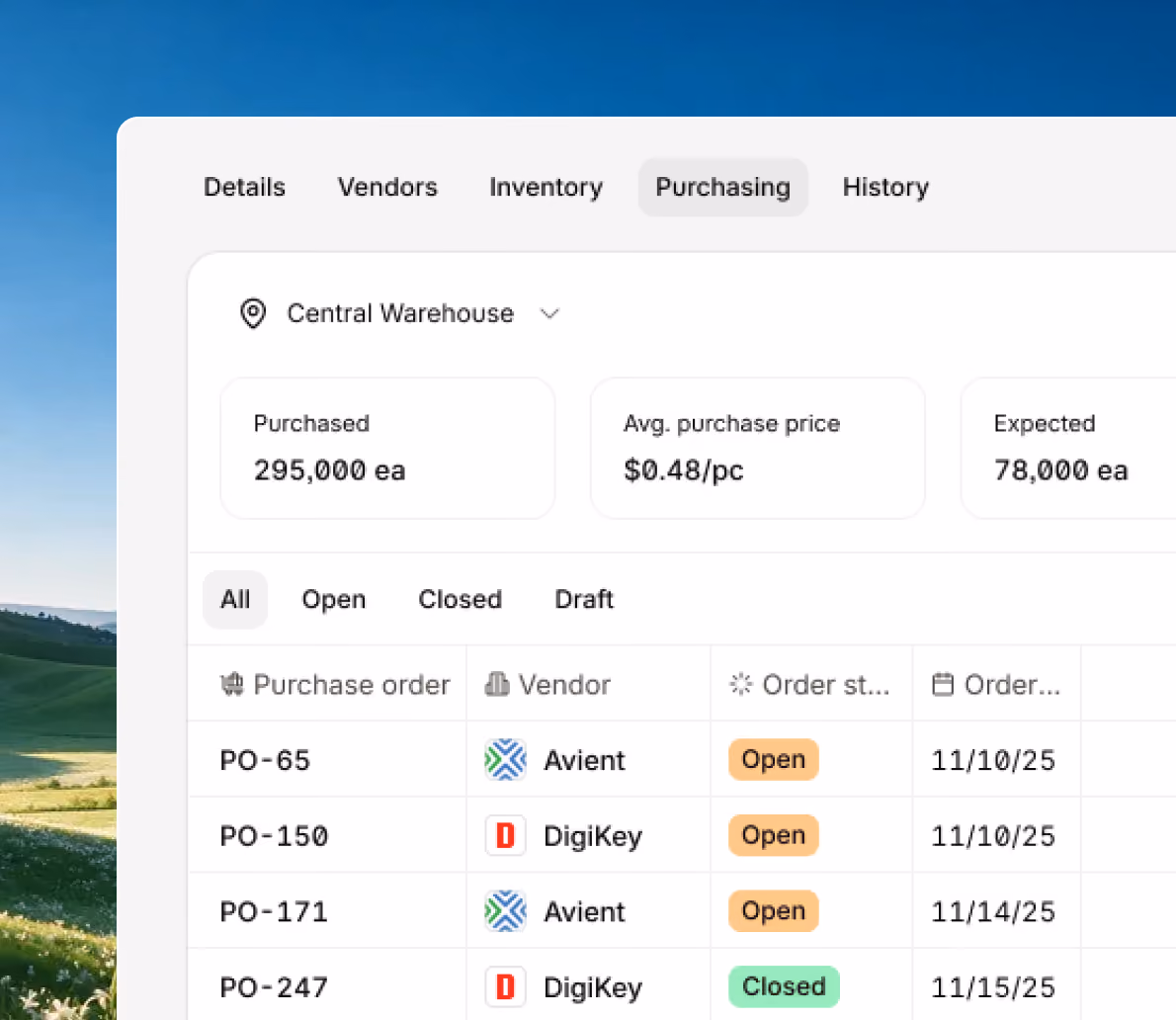This screenshot has height=1020, width=1176.
Task: Select Avient vendor name in PO-65 row
Action: tap(584, 760)
